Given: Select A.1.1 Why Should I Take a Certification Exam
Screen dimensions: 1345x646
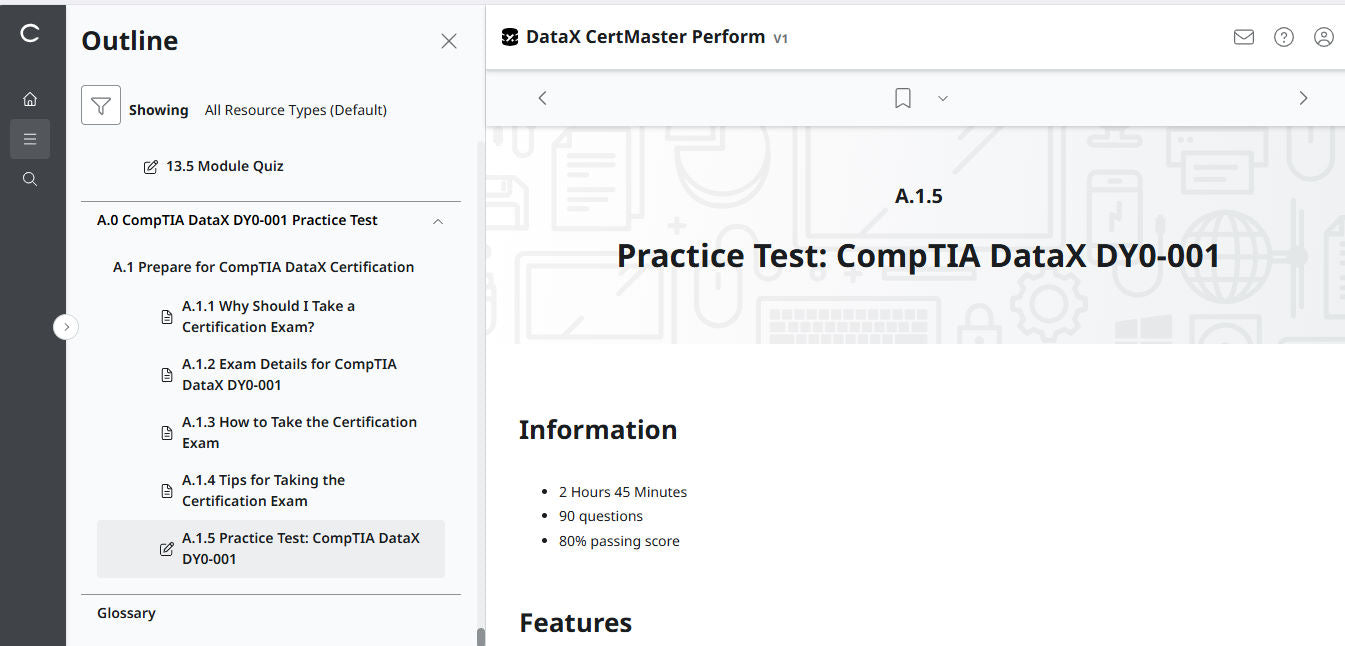Looking at the screenshot, I should (268, 316).
